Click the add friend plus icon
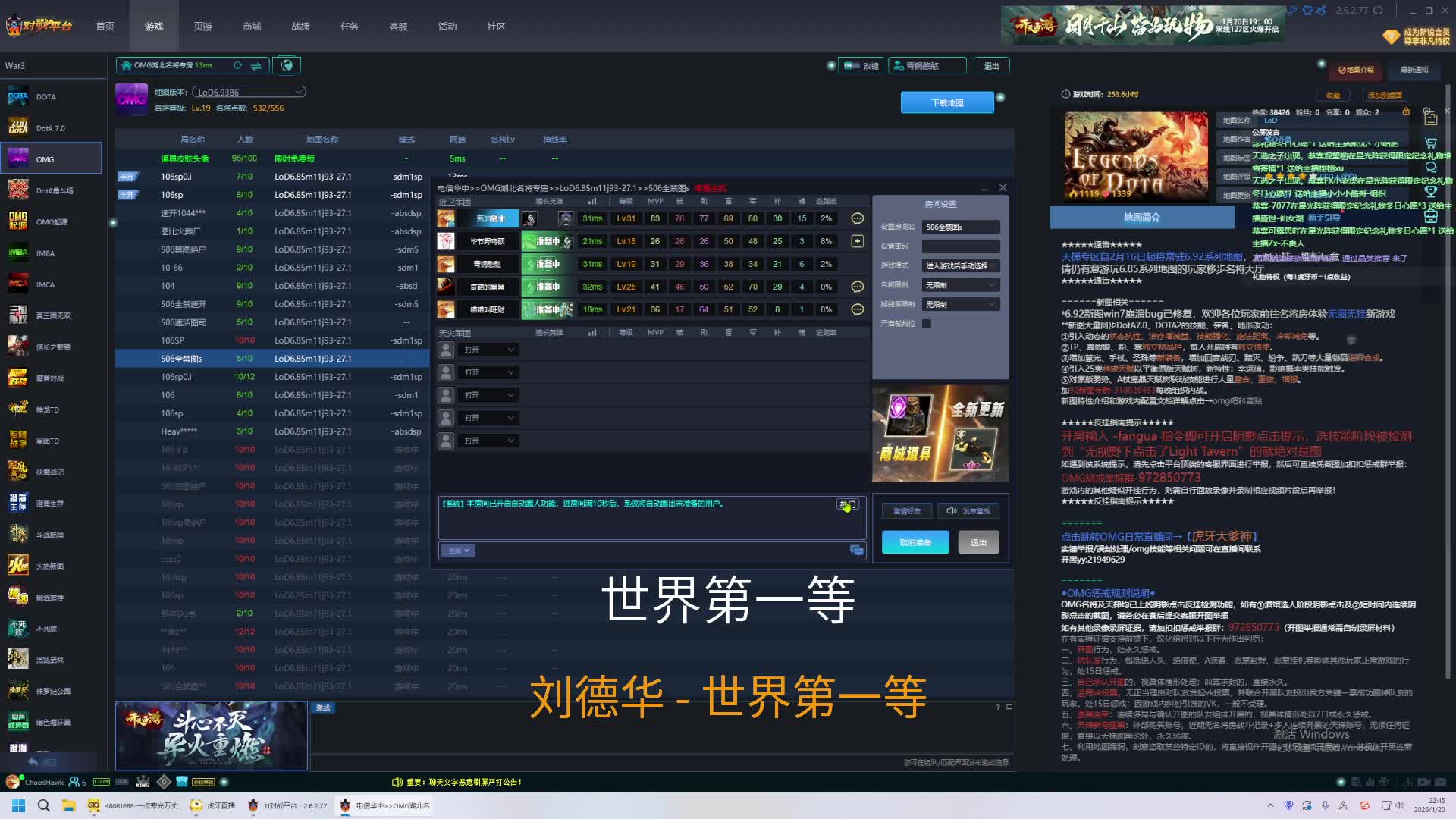This screenshot has height=819, width=1456. point(857,241)
